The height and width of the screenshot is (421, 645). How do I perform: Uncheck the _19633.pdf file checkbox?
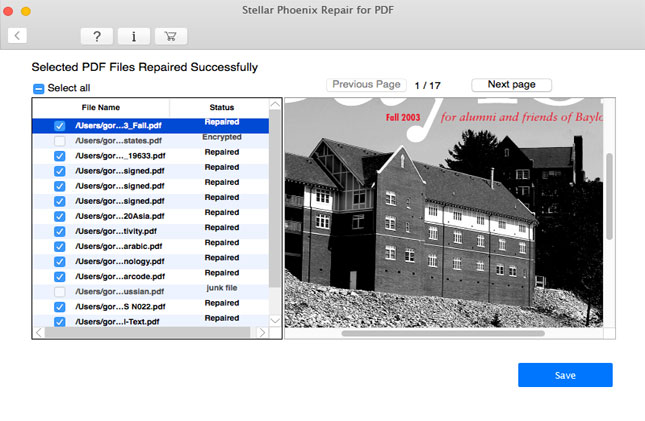pyautogui.click(x=60, y=156)
